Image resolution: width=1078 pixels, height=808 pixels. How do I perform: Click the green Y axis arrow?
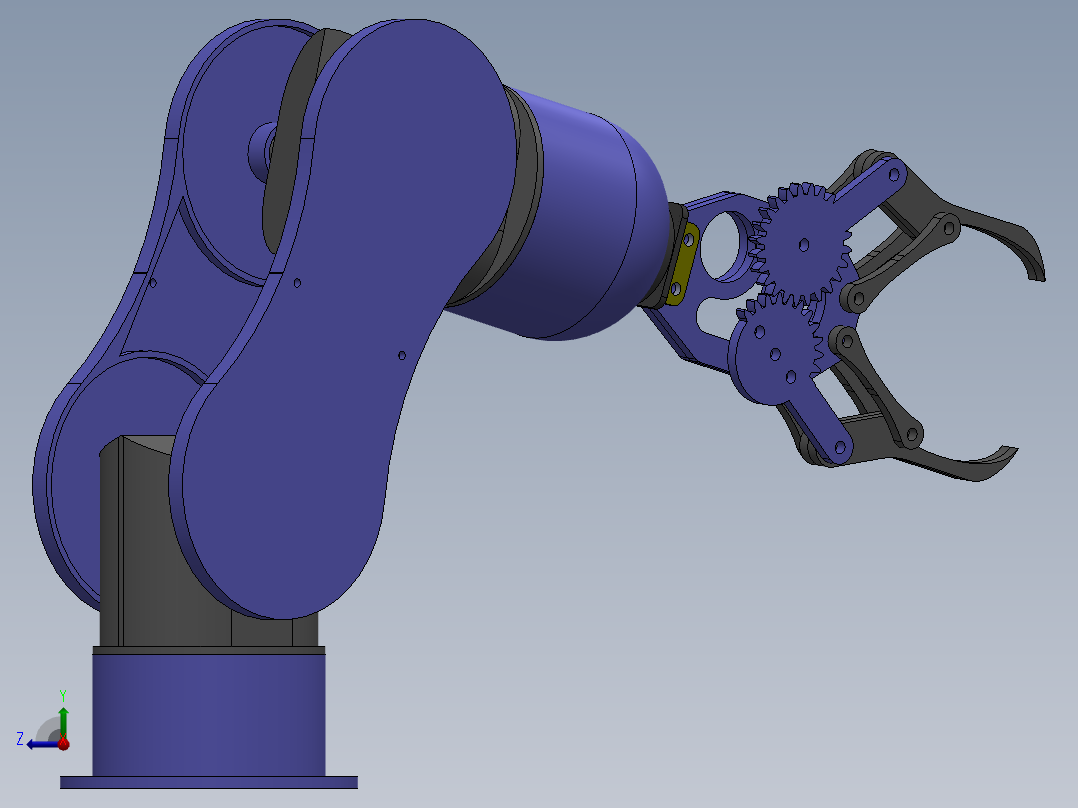click(63, 711)
